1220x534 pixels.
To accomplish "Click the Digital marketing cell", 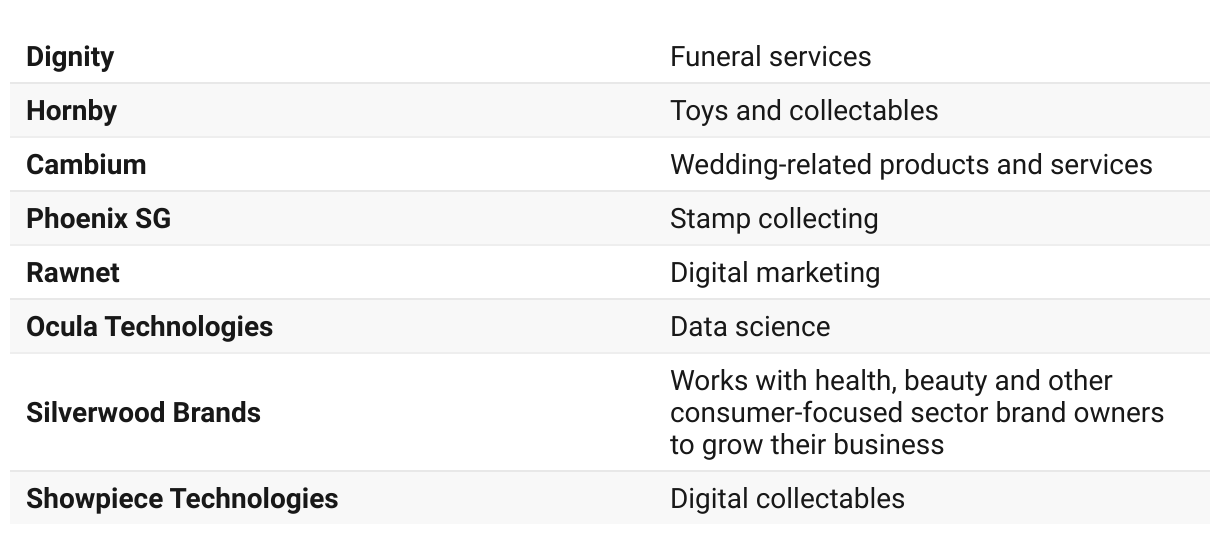I will (775, 272).
